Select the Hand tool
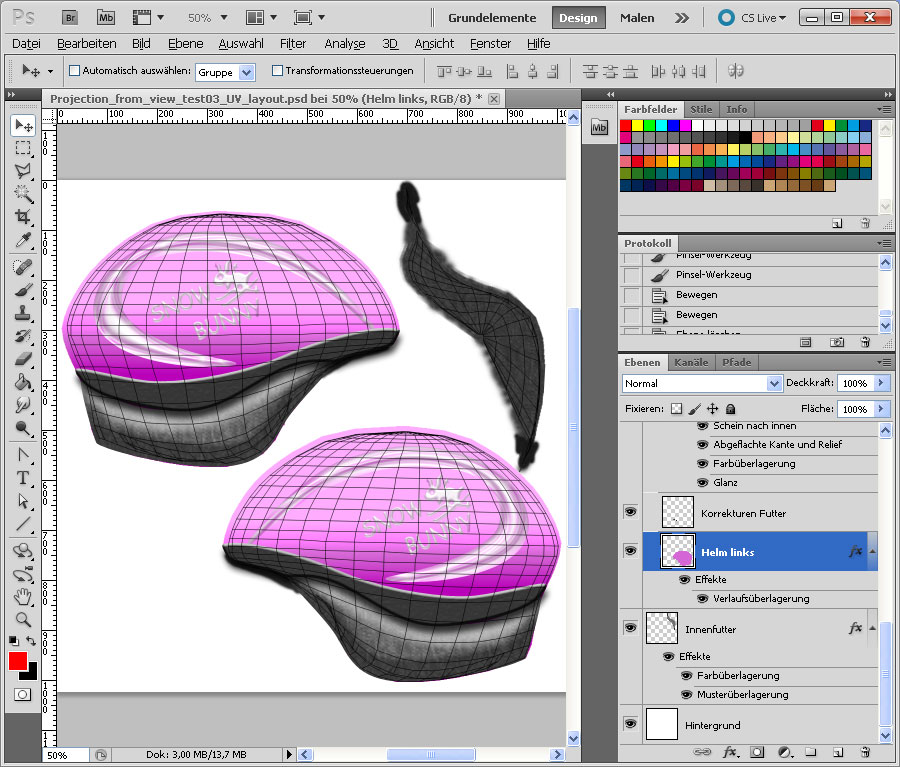The height and width of the screenshot is (767, 900). coord(23,597)
